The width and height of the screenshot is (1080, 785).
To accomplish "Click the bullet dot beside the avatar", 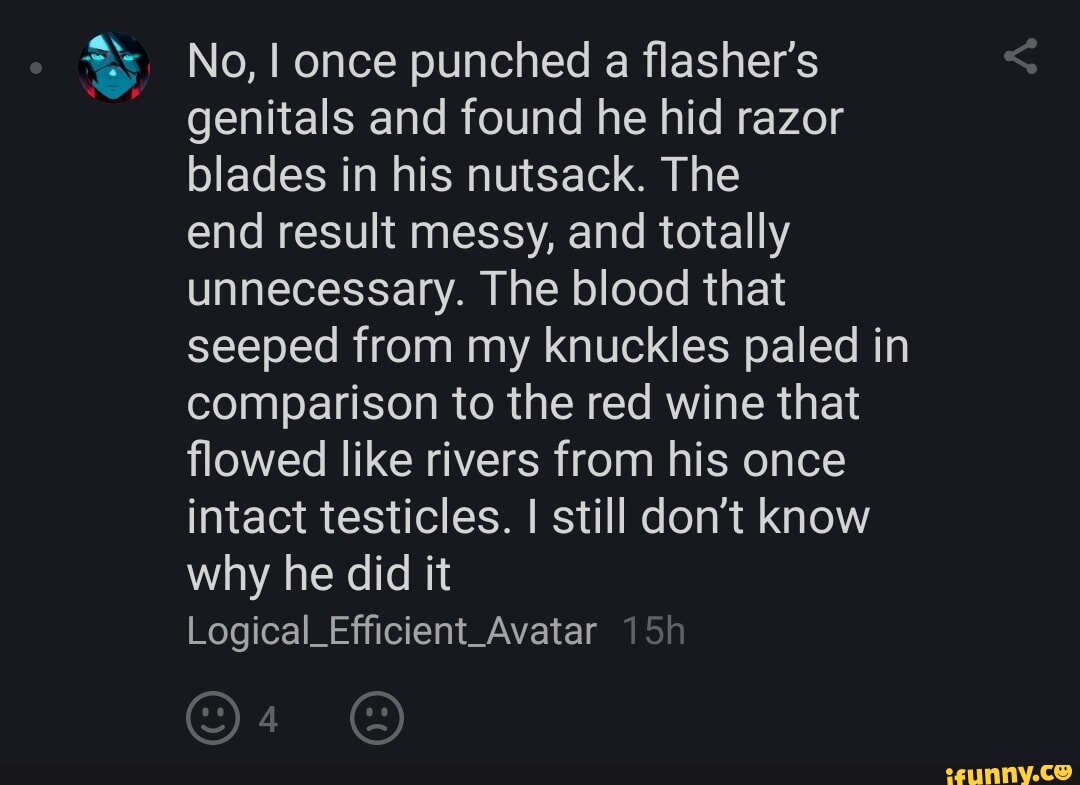I will (x=36, y=70).
